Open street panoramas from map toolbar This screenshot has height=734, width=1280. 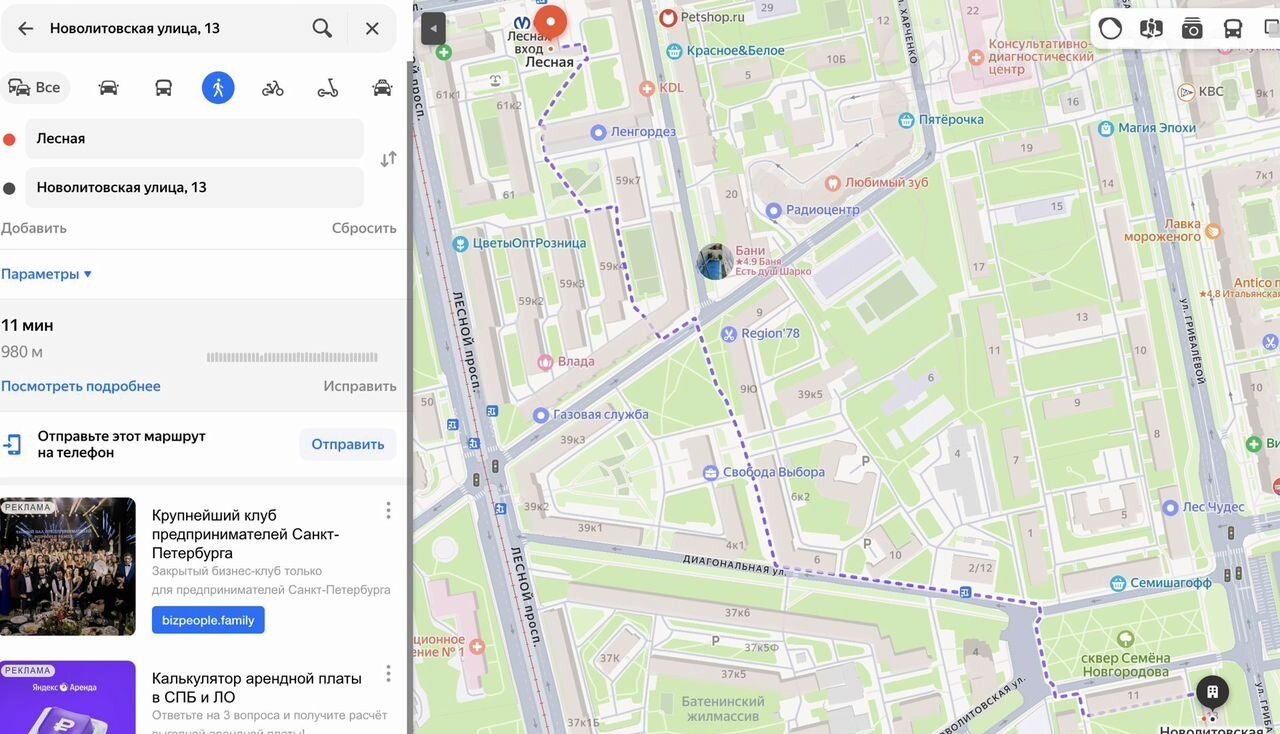click(1151, 28)
